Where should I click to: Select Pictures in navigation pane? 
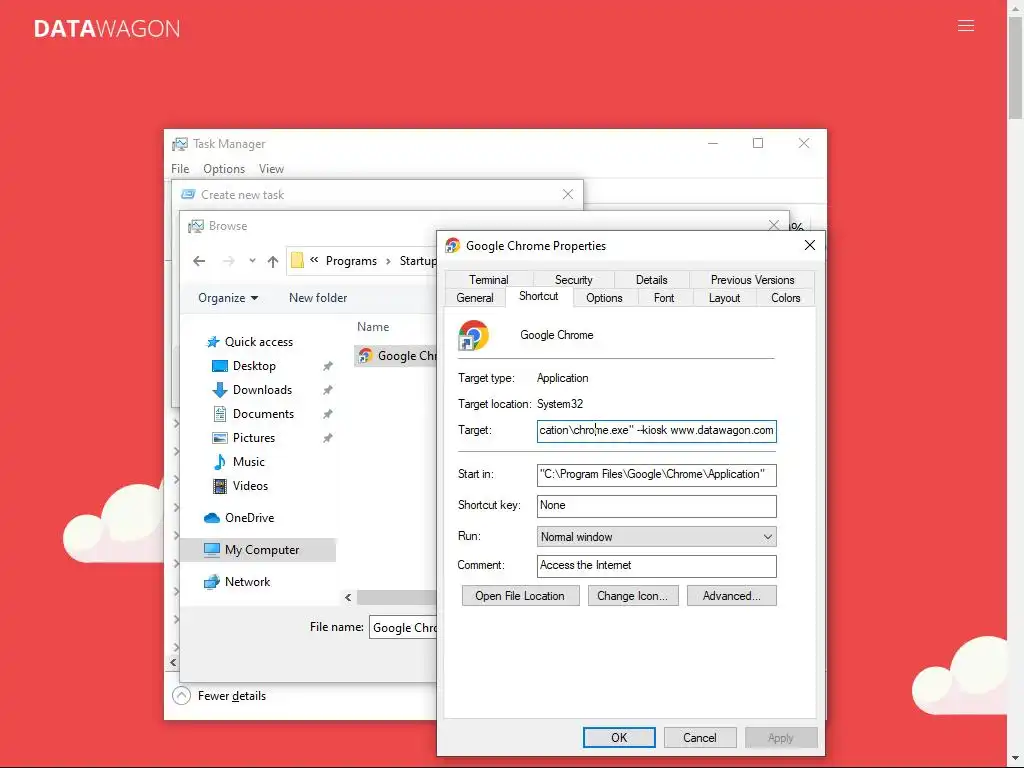[253, 438]
